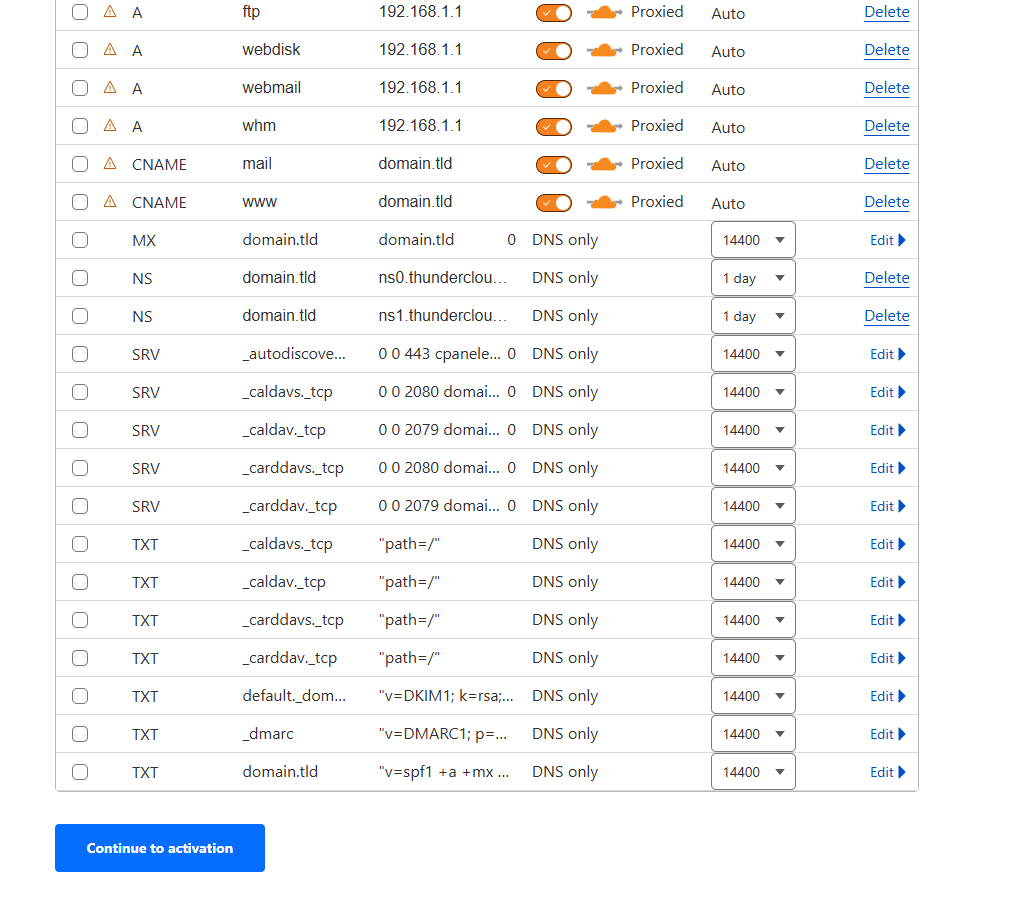The height and width of the screenshot is (909, 1020).
Task: Toggle proxy status off for ftp record
Action: (554, 13)
